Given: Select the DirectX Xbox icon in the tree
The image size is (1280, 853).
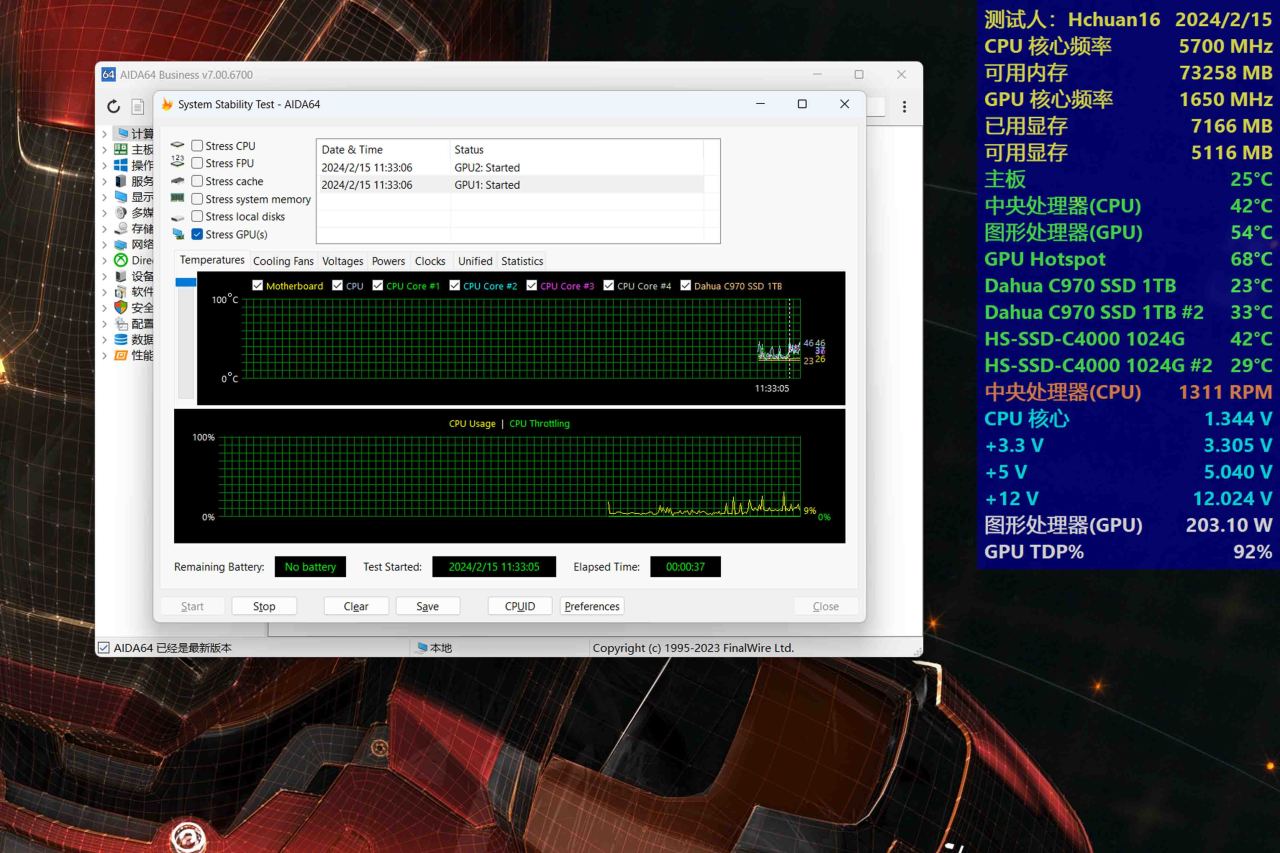Looking at the screenshot, I should pyautogui.click(x=121, y=260).
